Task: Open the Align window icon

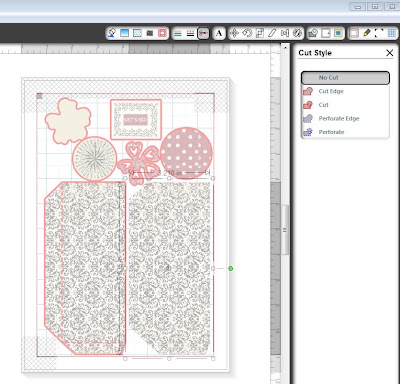Action: tap(285, 33)
